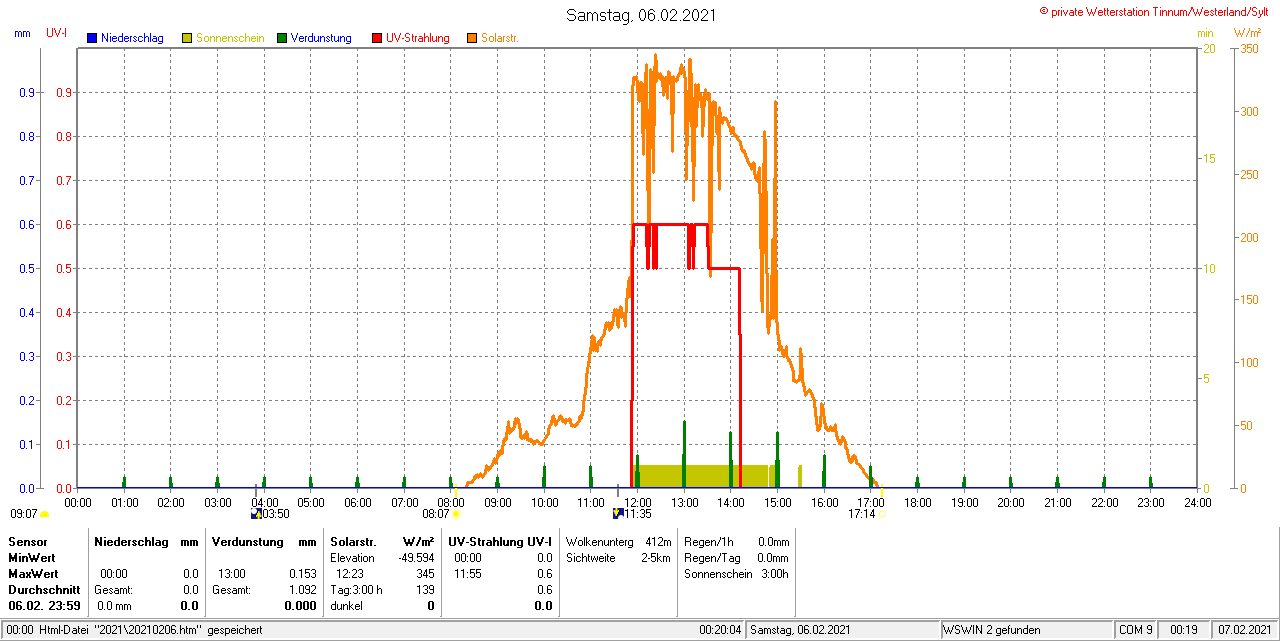
Task: Click the COM 9 status field
Action: (x=1136, y=630)
